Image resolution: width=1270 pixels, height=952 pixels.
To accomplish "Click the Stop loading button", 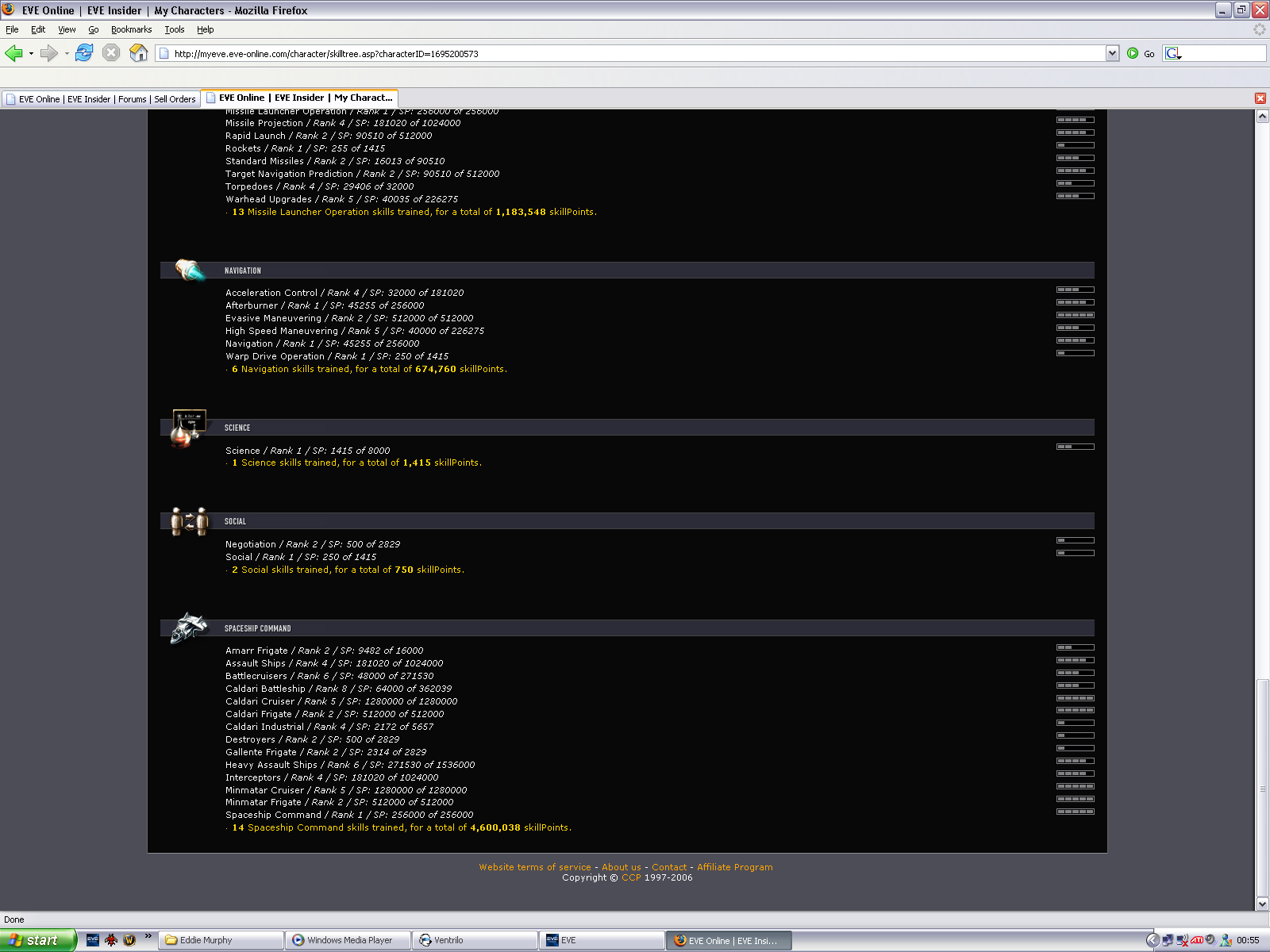I will (x=111, y=53).
